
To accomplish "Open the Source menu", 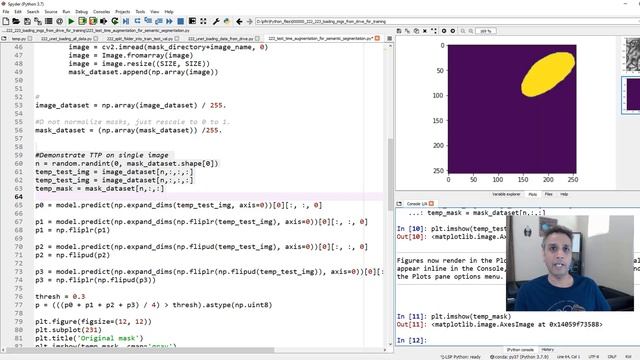I will [51, 12].
